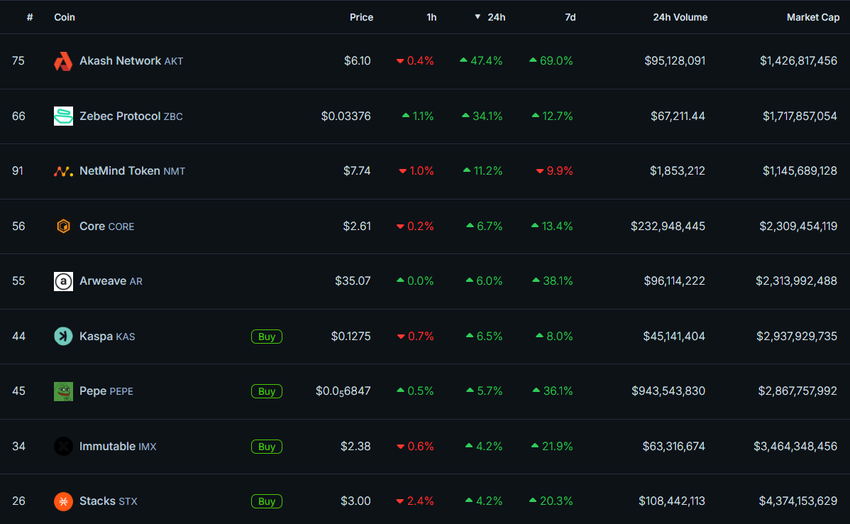Viewport: 850px width, 524px height.
Task: Sort table by the # rank column
Action: pyautogui.click(x=30, y=17)
